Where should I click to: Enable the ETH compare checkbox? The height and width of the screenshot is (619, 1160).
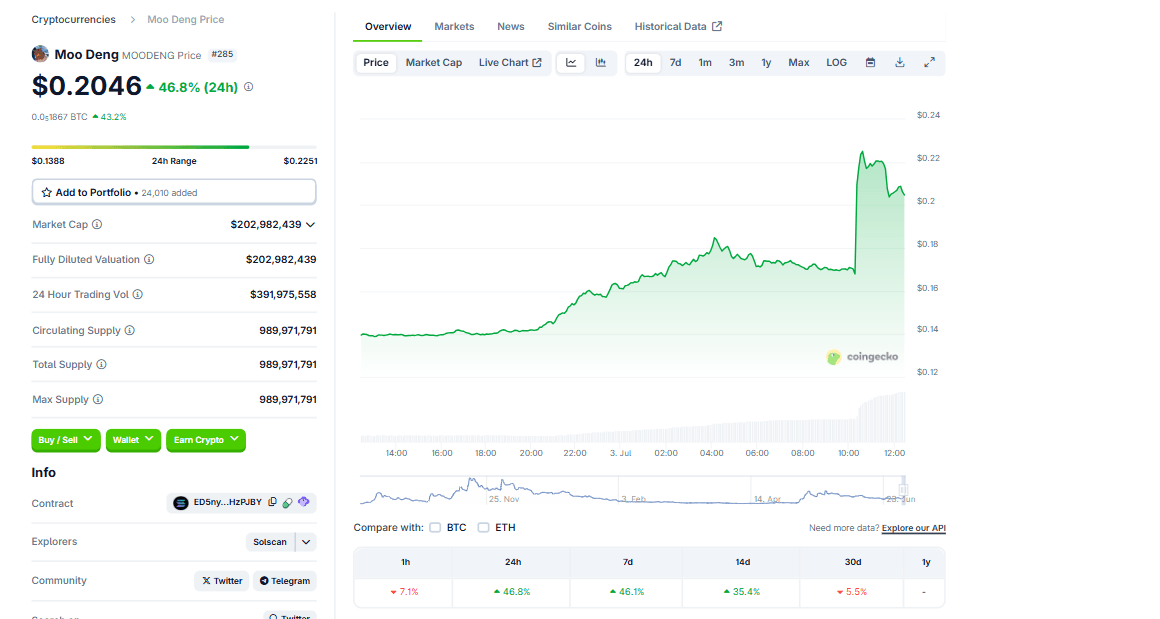coord(483,527)
